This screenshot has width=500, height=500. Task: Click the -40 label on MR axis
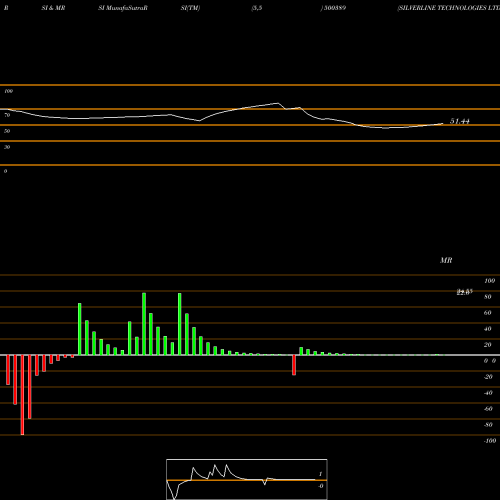[488, 393]
